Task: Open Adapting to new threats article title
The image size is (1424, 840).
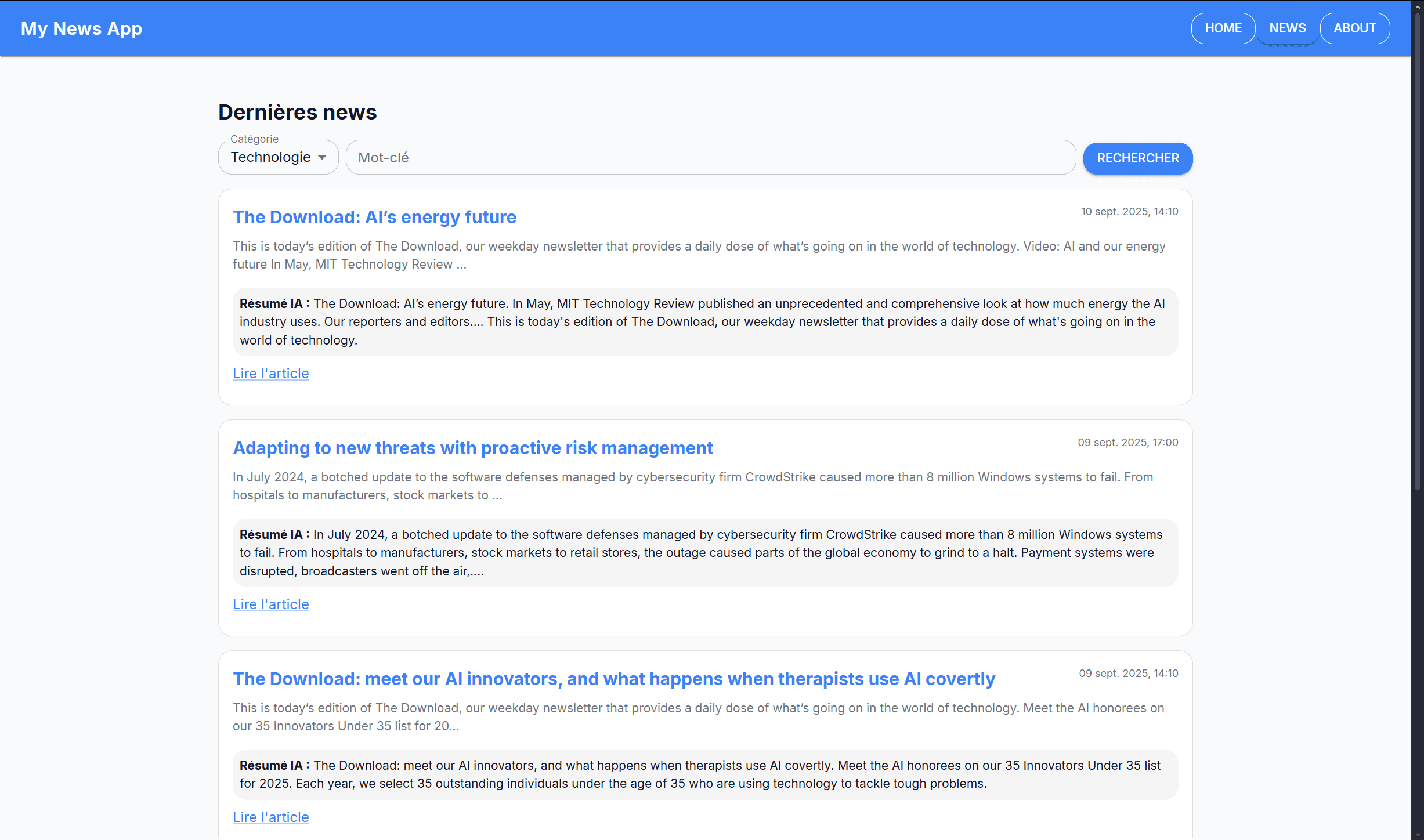Action: point(472,448)
